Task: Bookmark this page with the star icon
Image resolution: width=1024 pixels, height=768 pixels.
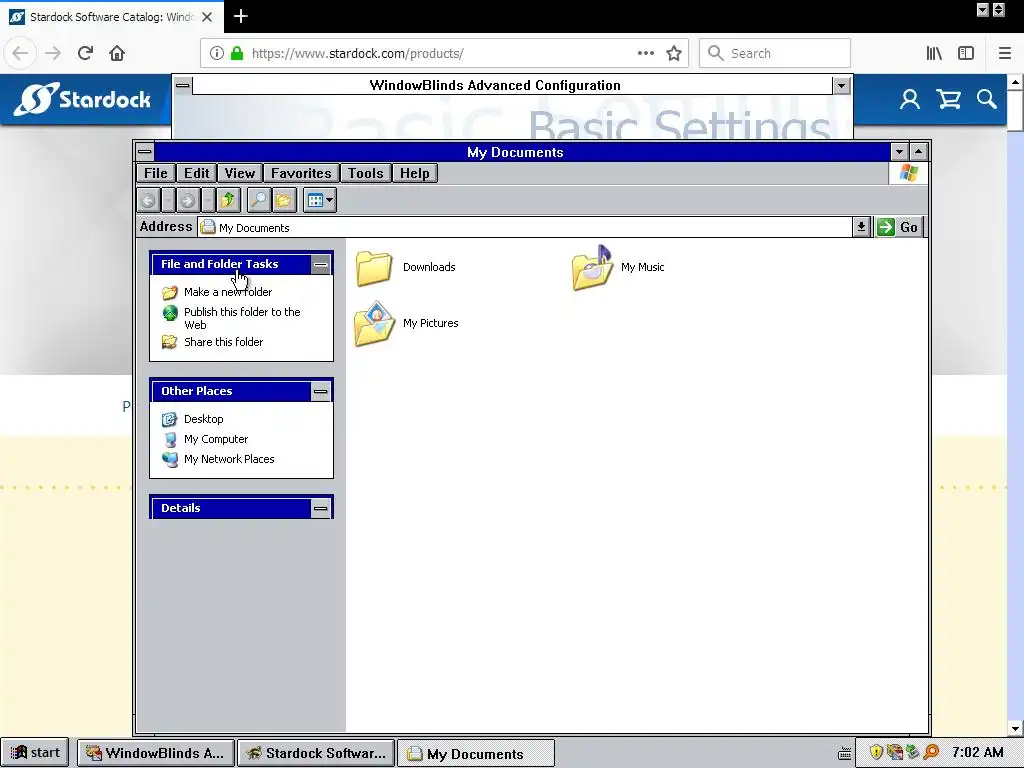Action: (674, 54)
